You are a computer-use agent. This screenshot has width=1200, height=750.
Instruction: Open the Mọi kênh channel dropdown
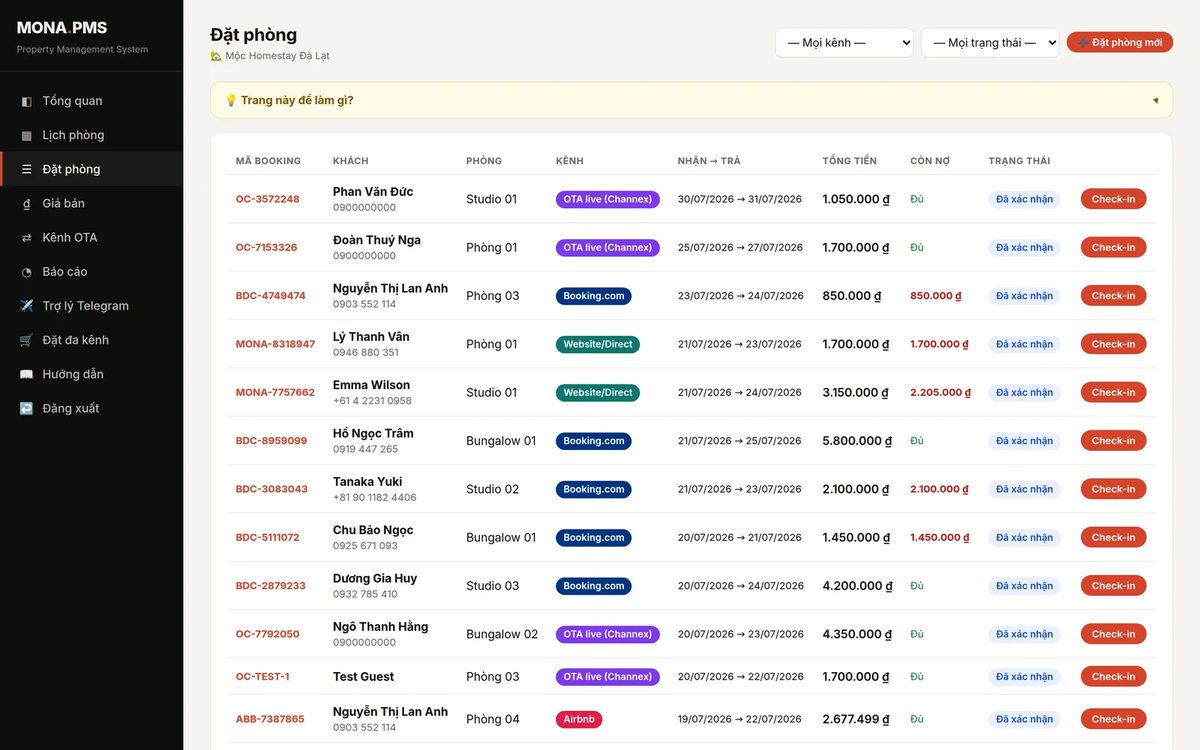point(844,42)
